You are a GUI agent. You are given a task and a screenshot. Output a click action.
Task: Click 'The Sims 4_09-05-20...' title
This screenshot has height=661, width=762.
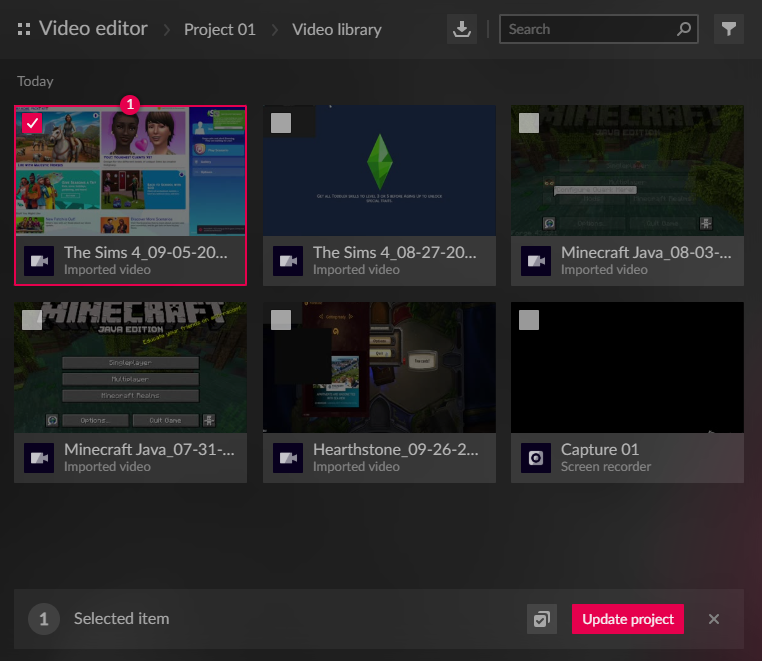point(146,253)
